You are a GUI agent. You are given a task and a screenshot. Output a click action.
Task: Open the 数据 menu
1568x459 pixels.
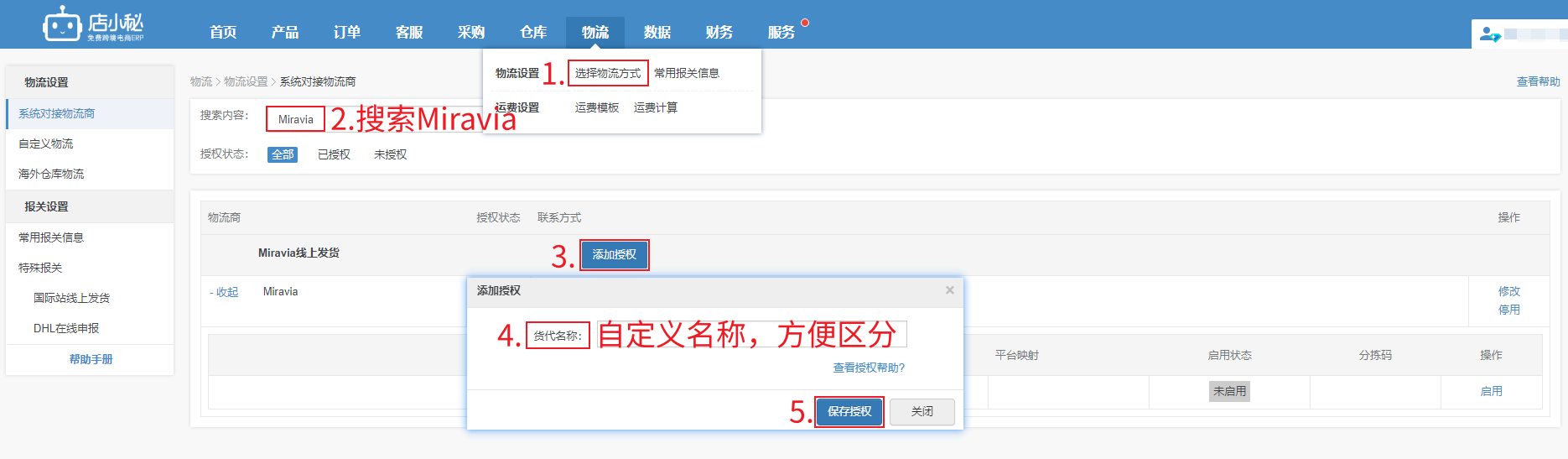point(657,32)
